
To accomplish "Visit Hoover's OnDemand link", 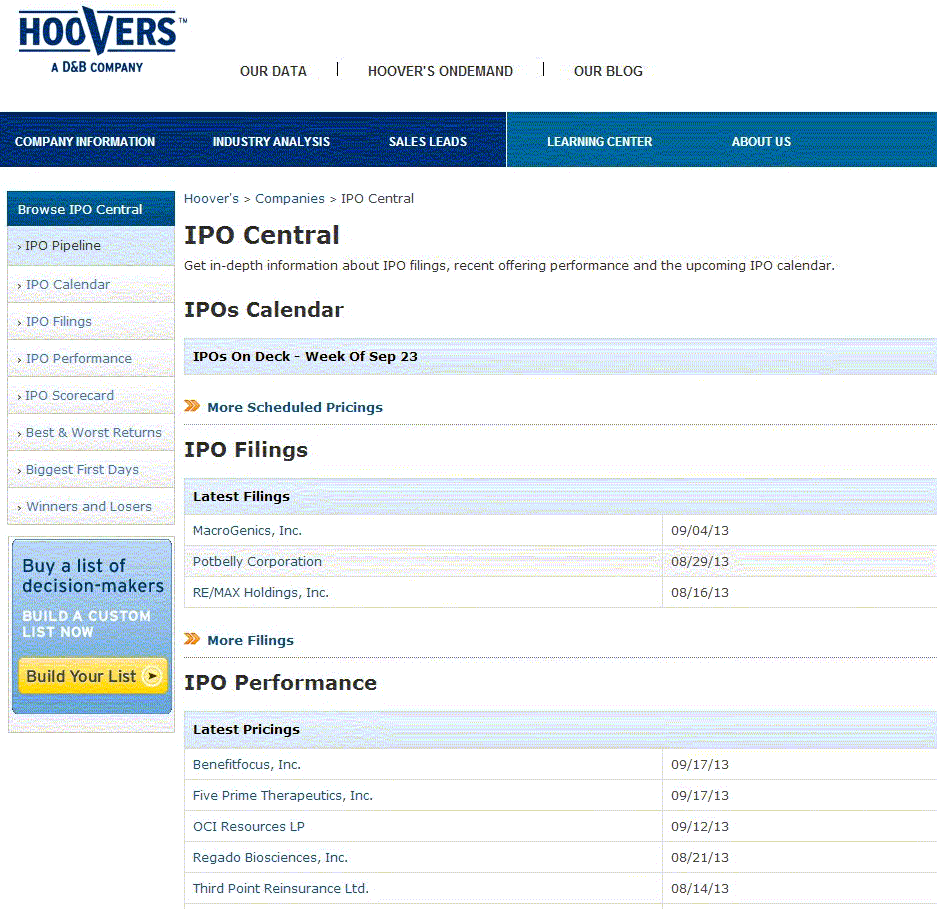I will [x=440, y=71].
